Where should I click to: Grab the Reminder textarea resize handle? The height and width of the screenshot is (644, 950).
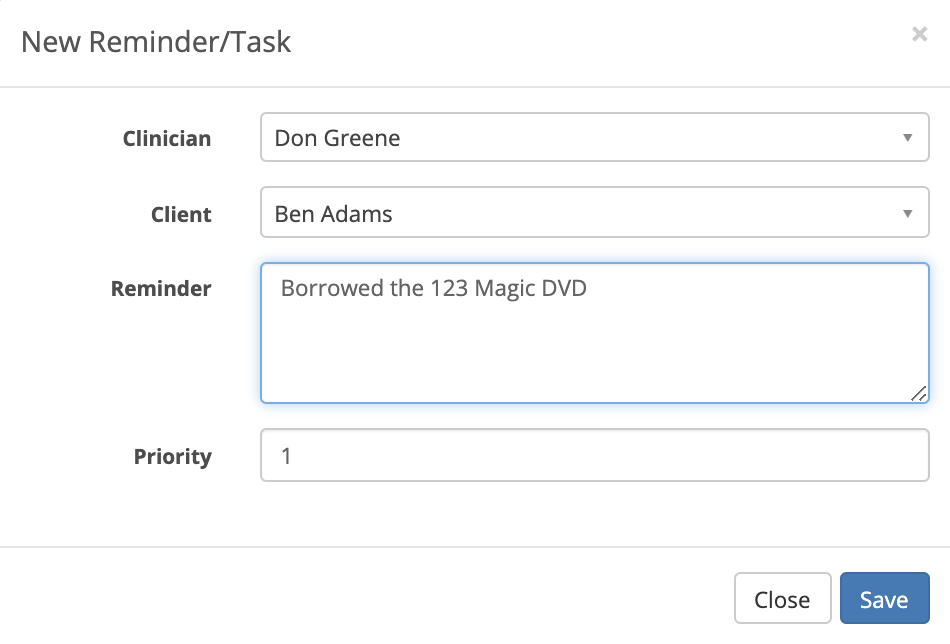[918, 394]
